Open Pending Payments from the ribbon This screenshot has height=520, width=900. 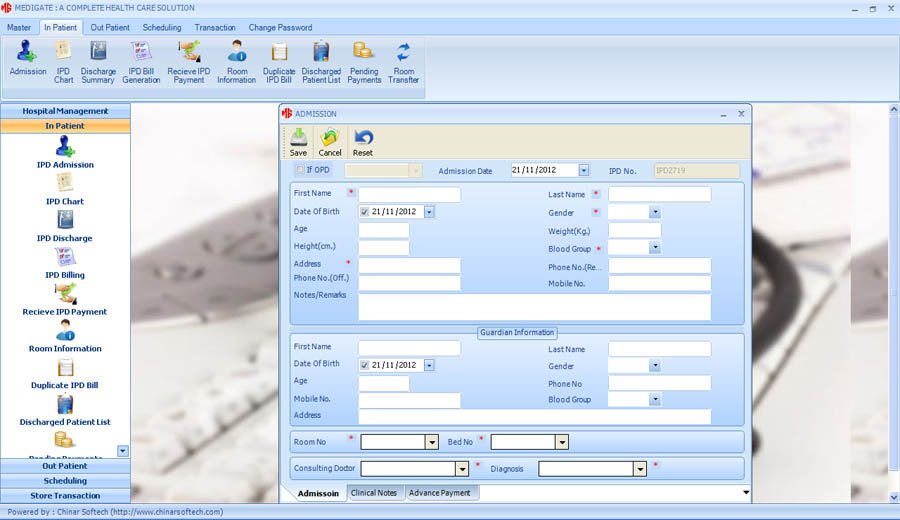click(x=364, y=63)
